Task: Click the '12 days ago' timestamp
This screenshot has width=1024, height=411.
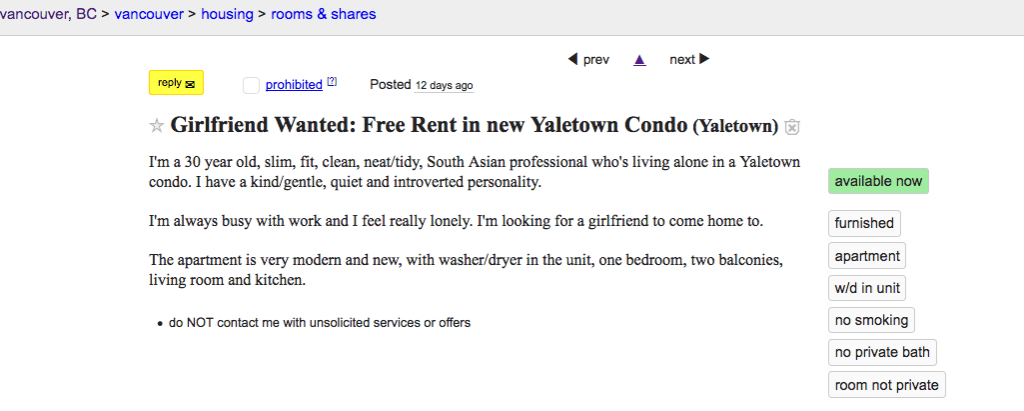Action: point(444,86)
